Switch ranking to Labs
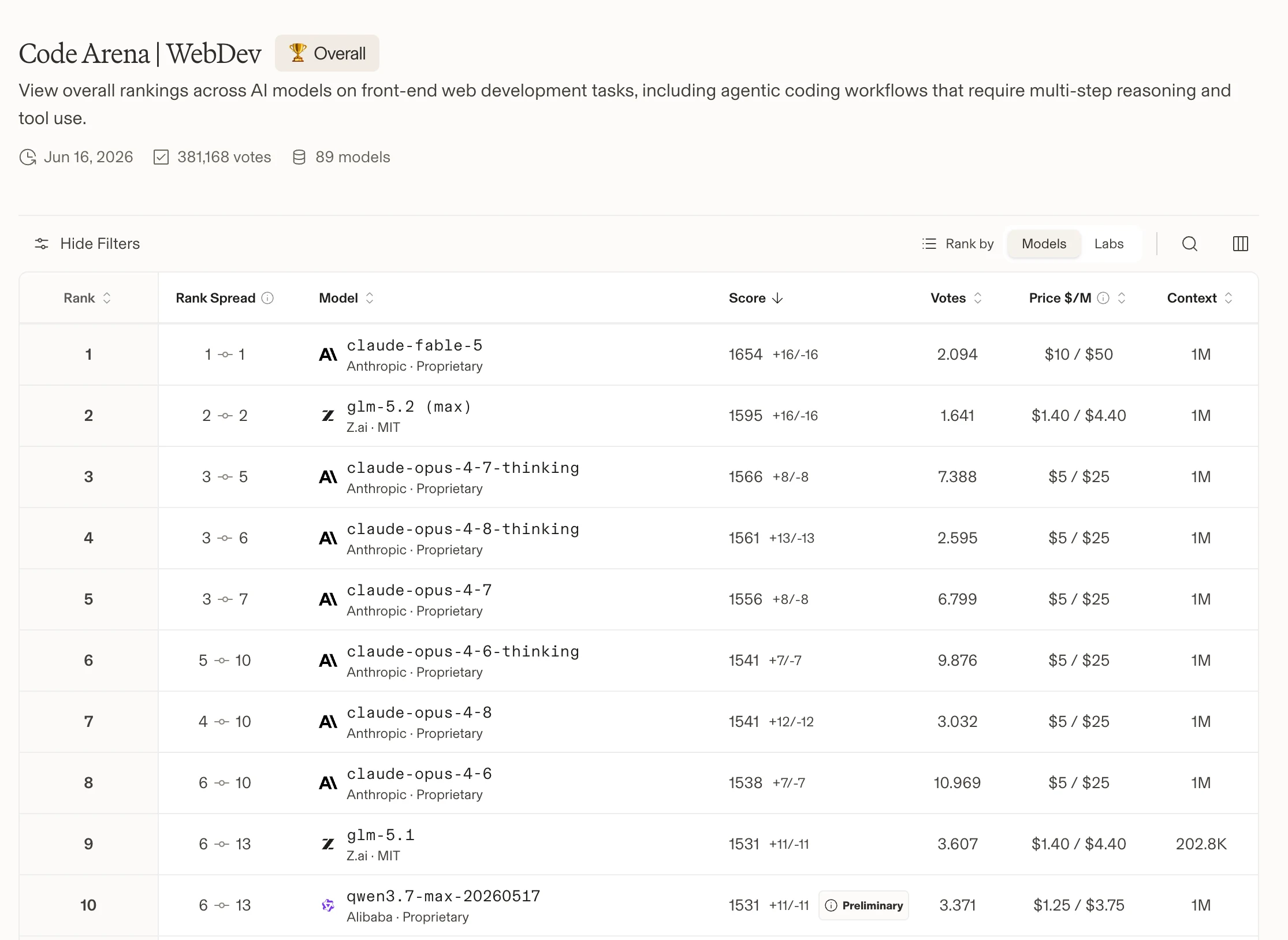Image resolution: width=1288 pixels, height=940 pixels. [1108, 244]
